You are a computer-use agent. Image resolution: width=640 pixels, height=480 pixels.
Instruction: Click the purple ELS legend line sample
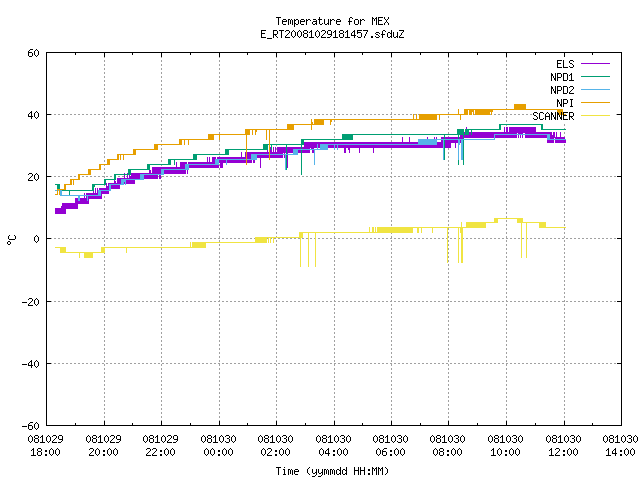coord(595,64)
